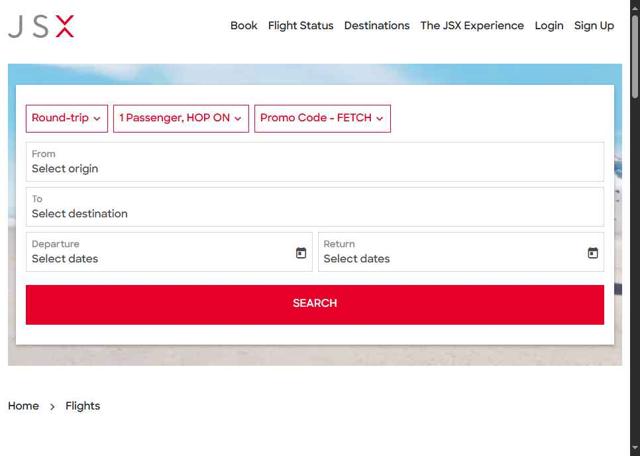The height and width of the screenshot is (456, 640).
Task: Click the JSX logo
Action: [x=41, y=26]
